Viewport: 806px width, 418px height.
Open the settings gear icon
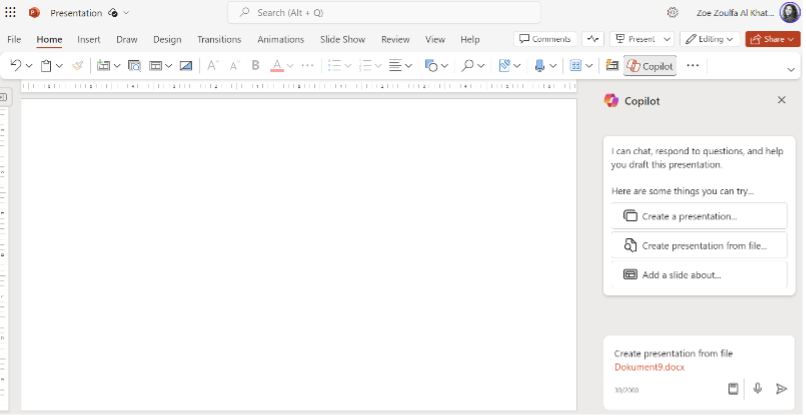[672, 13]
